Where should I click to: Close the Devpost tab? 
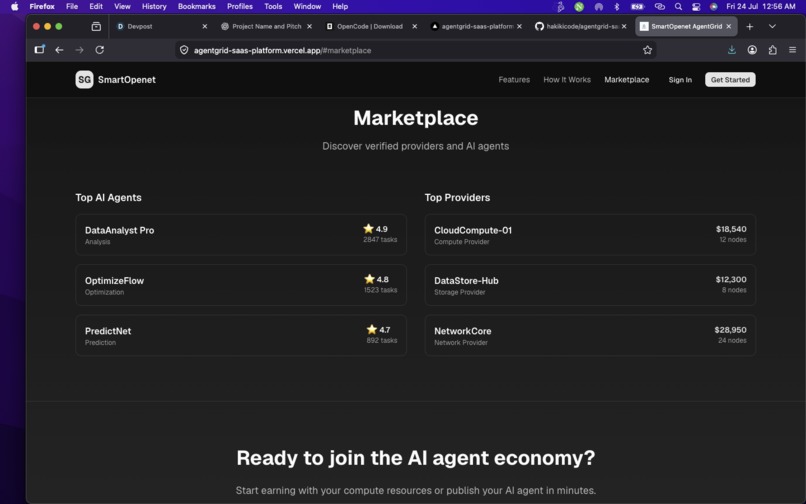click(x=205, y=26)
